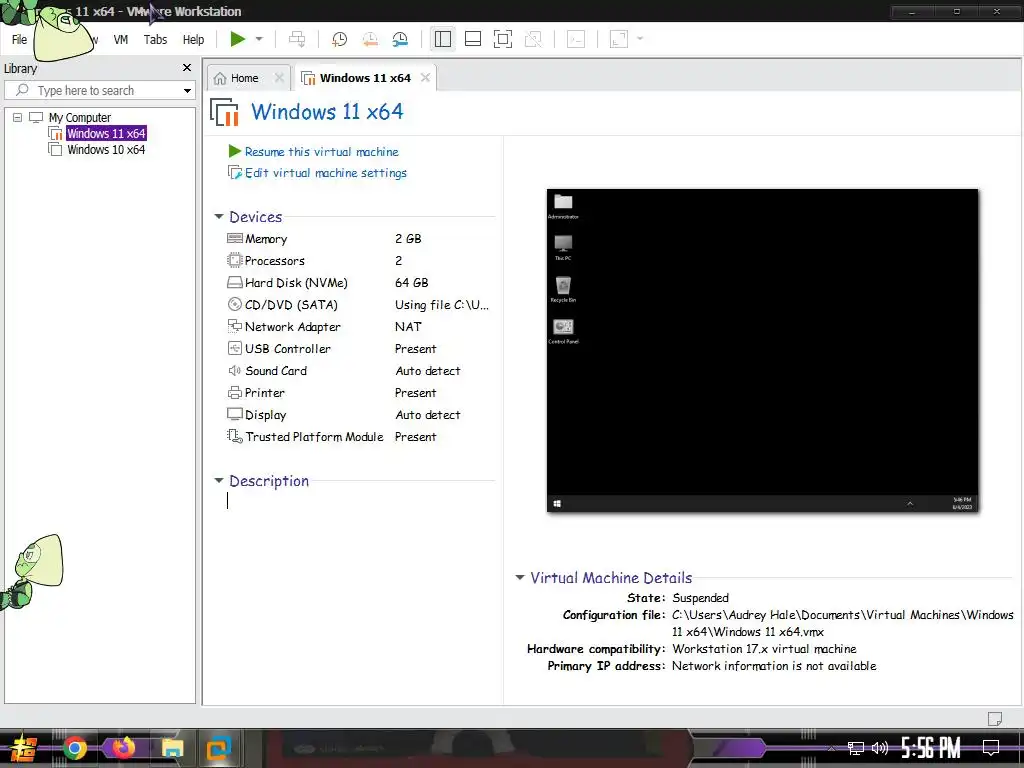The width and height of the screenshot is (1024, 768).
Task: Click the Unity mode toolbar icon
Action: click(x=534, y=39)
